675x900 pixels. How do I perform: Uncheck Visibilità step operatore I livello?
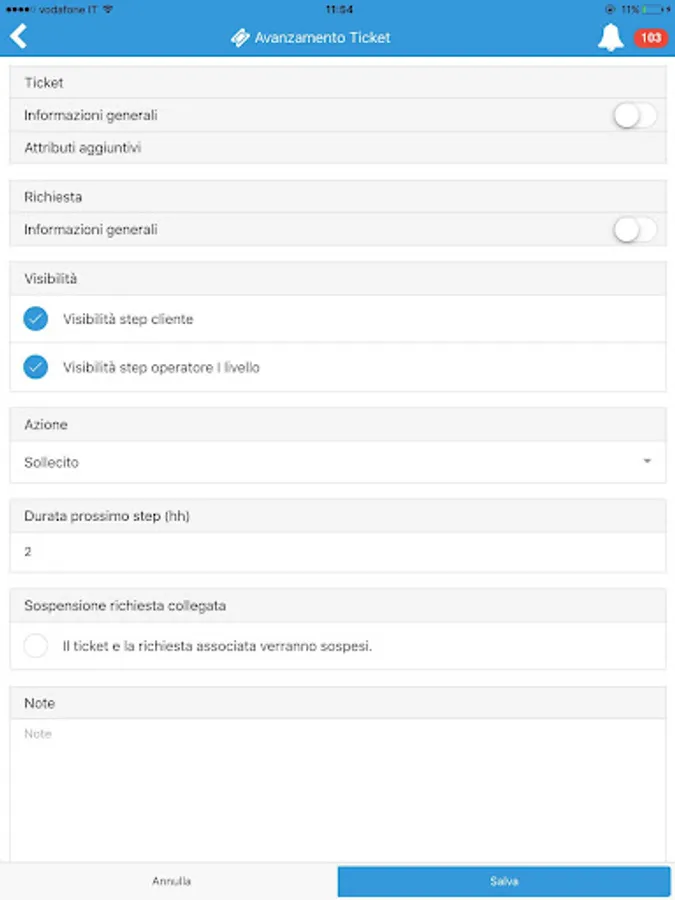point(36,367)
